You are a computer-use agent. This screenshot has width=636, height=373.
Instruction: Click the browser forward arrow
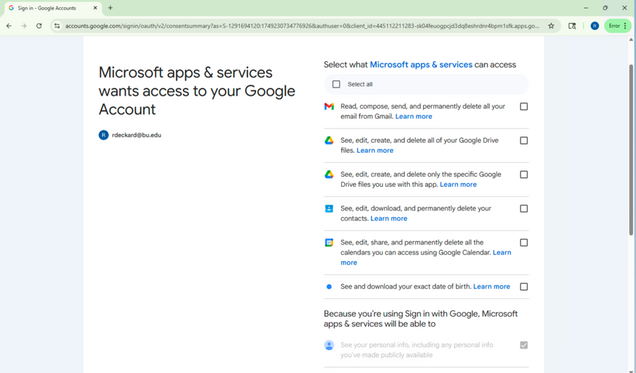[x=24, y=26]
